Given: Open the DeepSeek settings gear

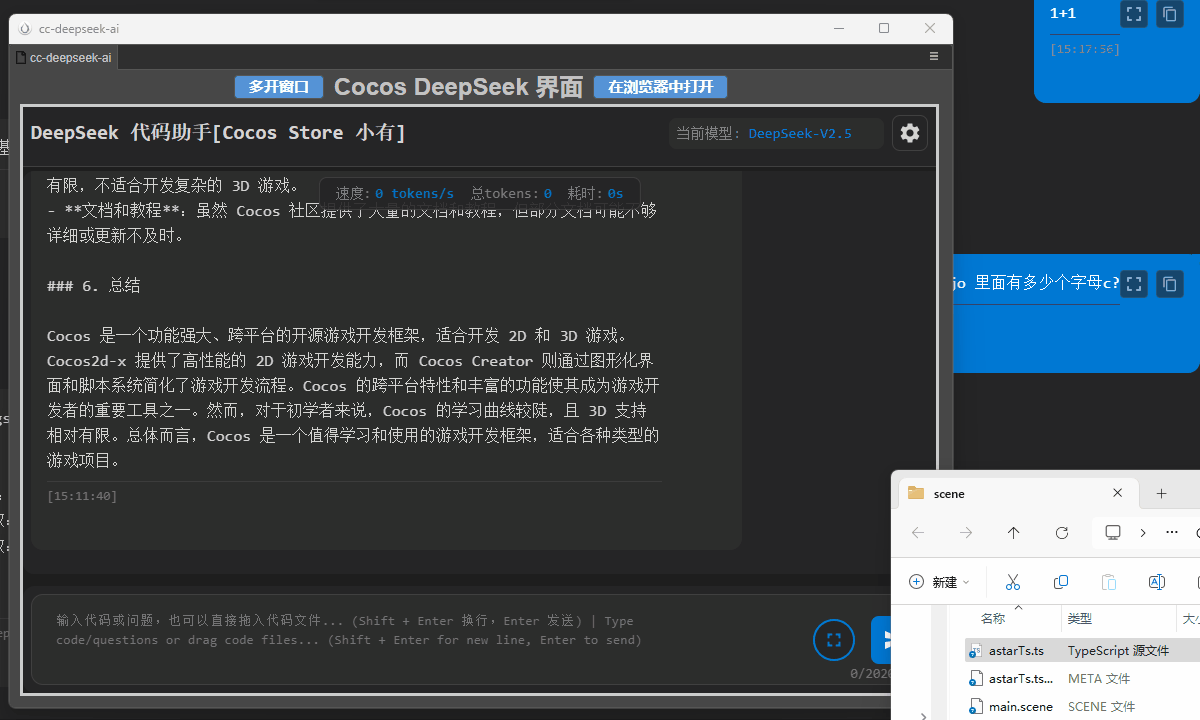Looking at the screenshot, I should pos(910,133).
